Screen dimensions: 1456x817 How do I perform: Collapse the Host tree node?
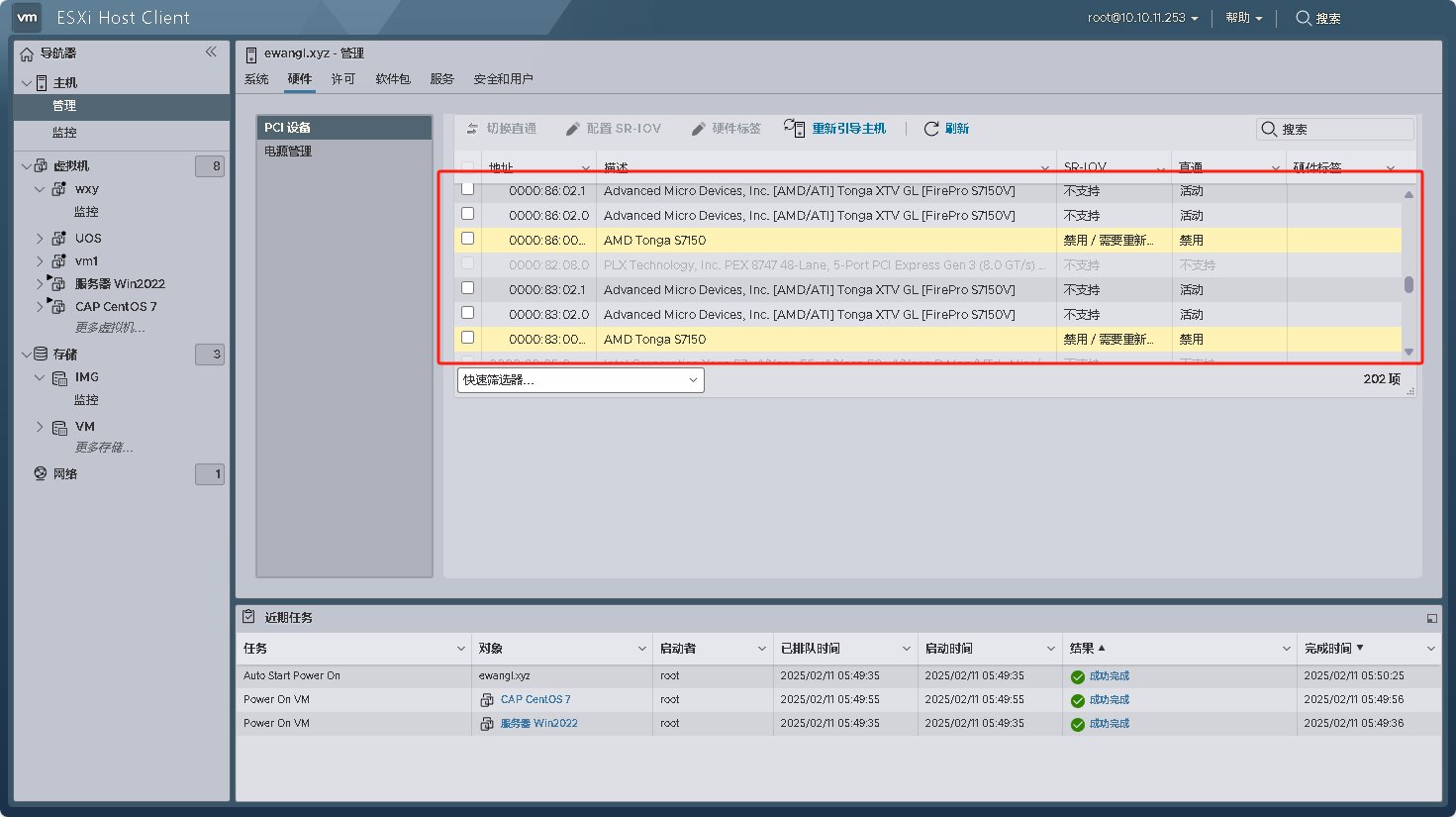point(26,83)
